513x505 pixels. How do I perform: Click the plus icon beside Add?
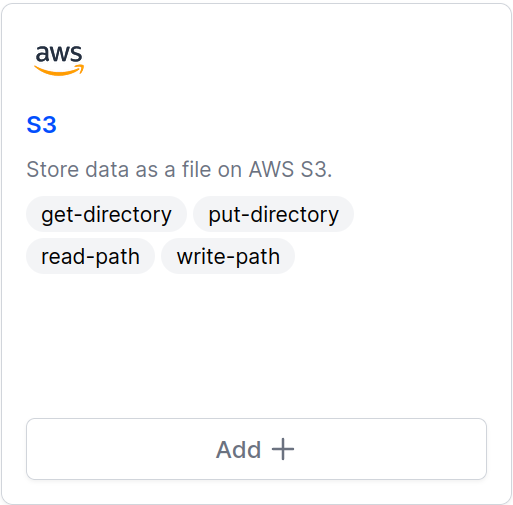pos(283,449)
